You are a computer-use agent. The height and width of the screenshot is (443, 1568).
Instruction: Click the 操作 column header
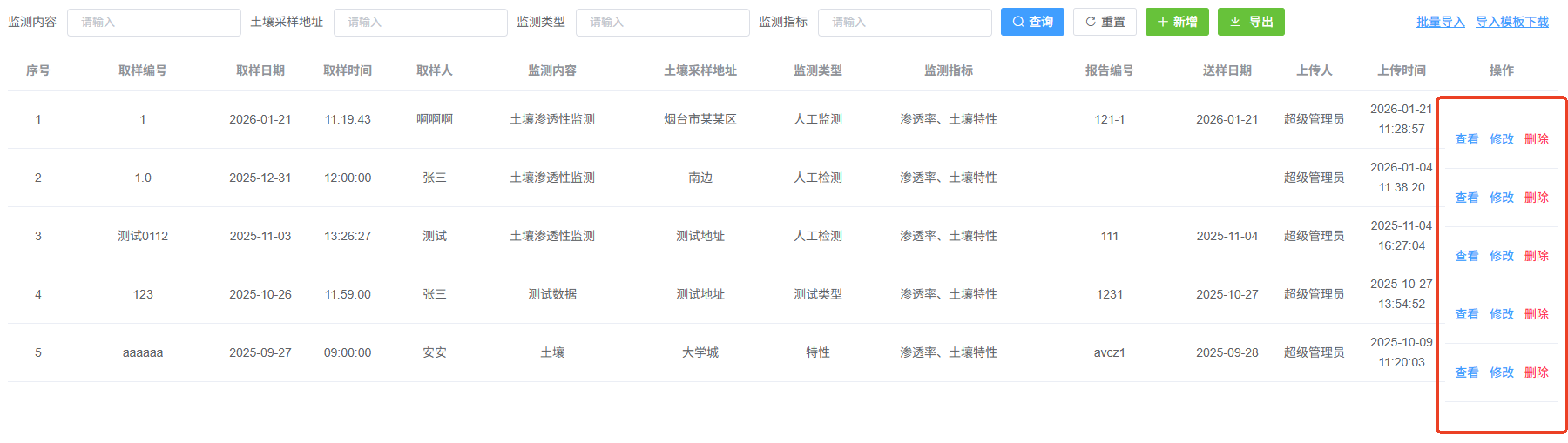pyautogui.click(x=1502, y=70)
